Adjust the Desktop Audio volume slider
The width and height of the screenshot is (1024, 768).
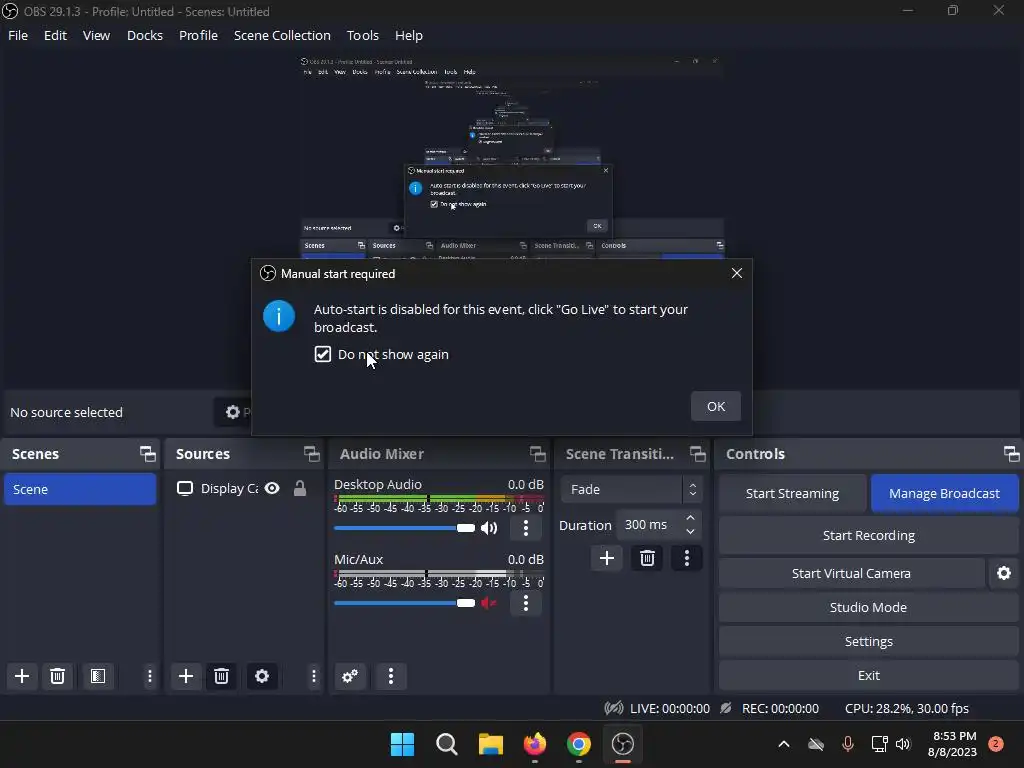(404, 528)
